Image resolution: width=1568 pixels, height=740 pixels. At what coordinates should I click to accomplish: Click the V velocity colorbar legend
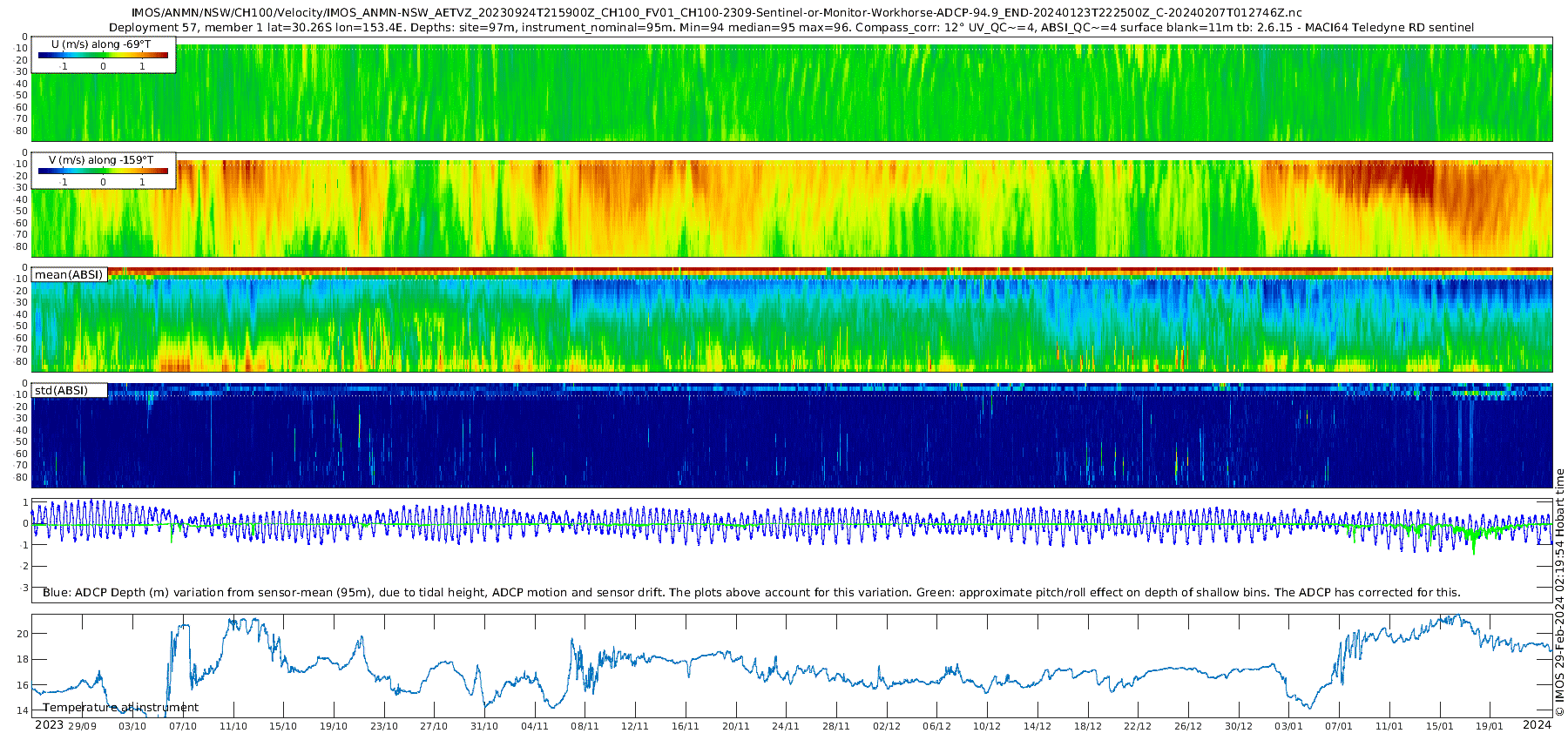click(104, 171)
